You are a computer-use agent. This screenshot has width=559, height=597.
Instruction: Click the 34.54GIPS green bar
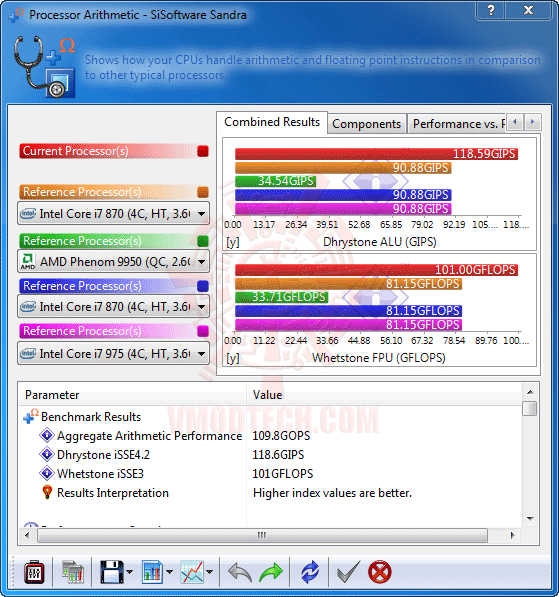[x=276, y=181]
